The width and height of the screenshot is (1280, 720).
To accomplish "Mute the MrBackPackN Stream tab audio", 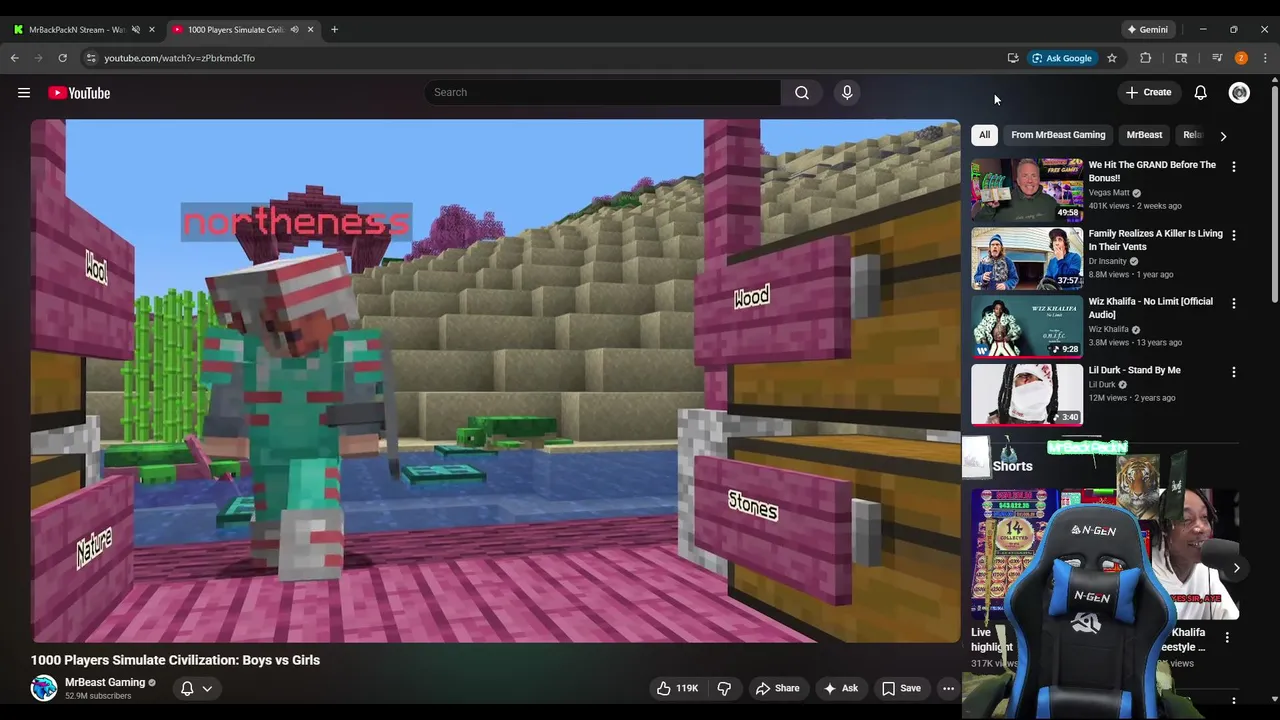I will point(136,29).
